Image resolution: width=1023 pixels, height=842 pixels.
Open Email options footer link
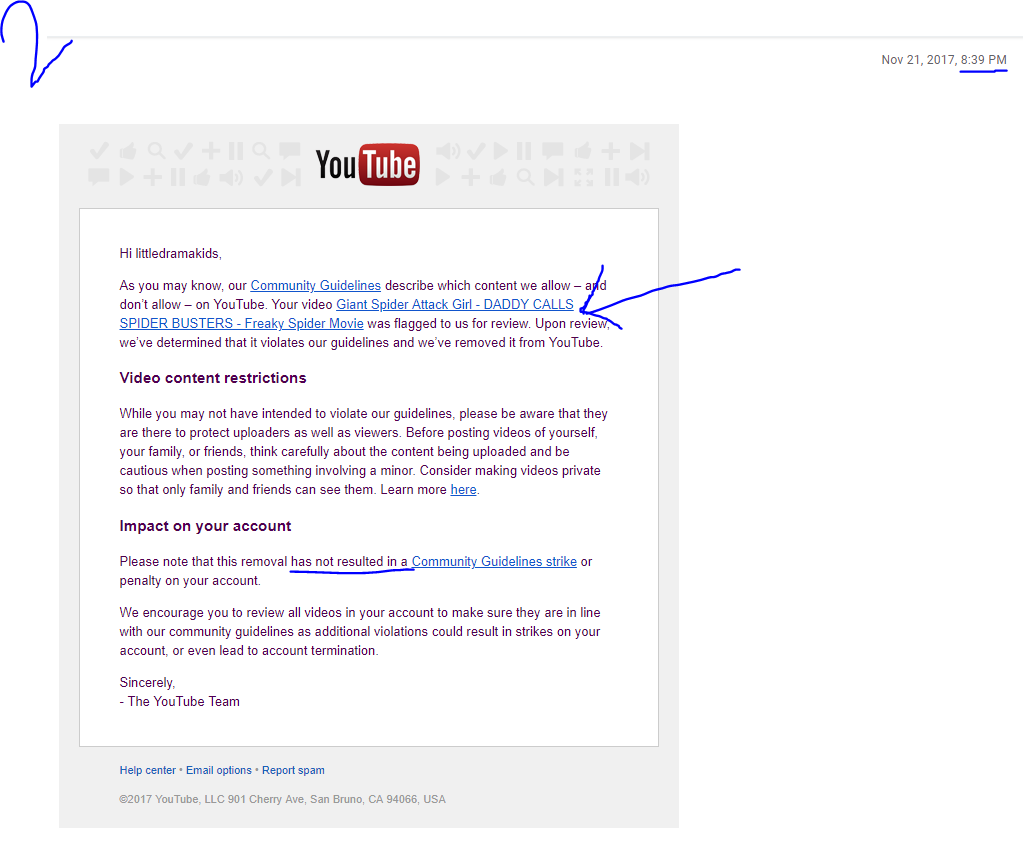click(219, 770)
